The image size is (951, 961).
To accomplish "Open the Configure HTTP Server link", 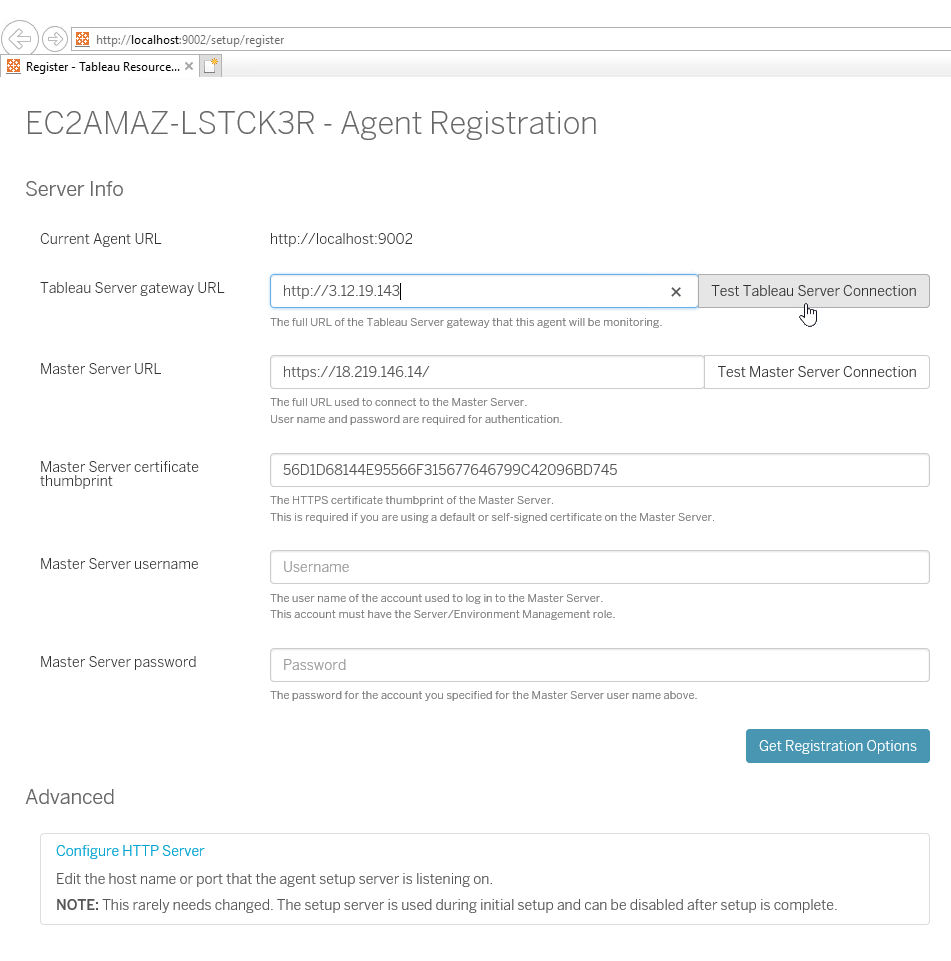I will pyautogui.click(x=130, y=851).
